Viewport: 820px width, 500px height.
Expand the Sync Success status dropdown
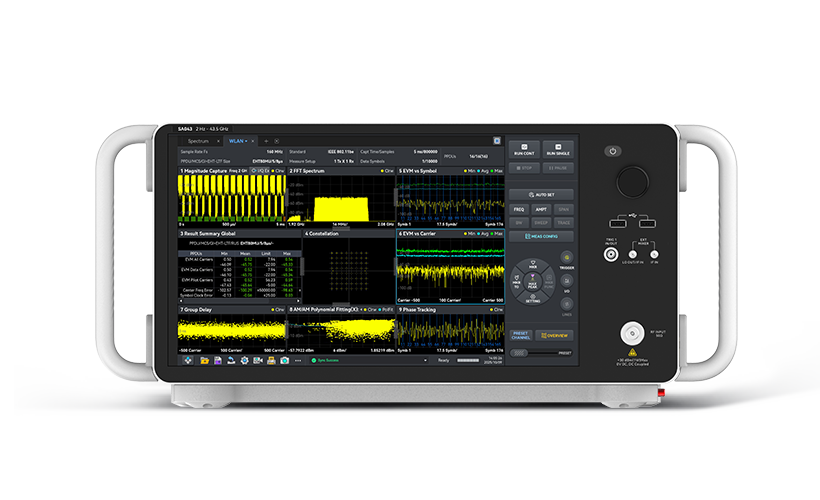point(425,359)
